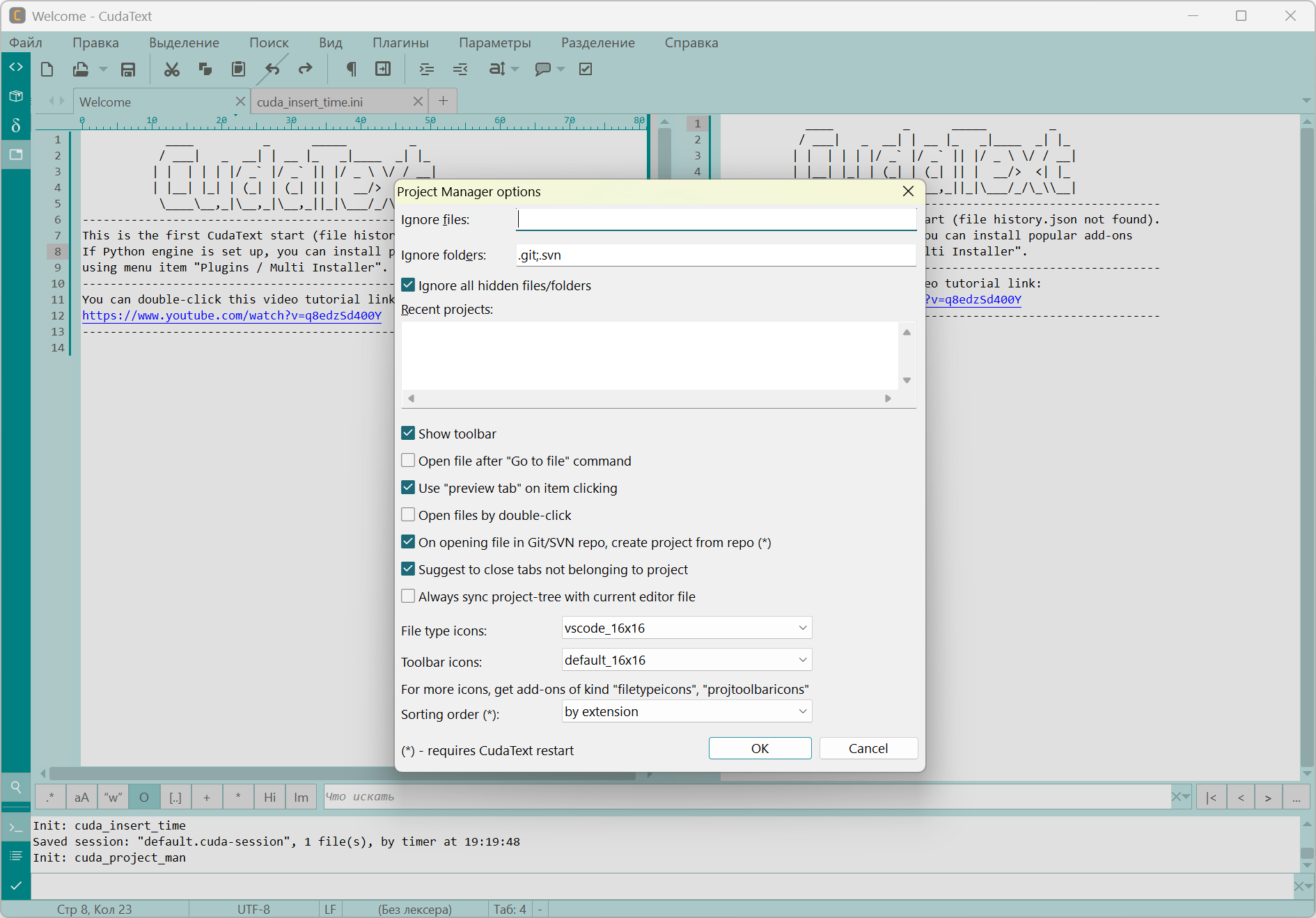
Task: Open the File type icons dropdown
Action: point(686,628)
